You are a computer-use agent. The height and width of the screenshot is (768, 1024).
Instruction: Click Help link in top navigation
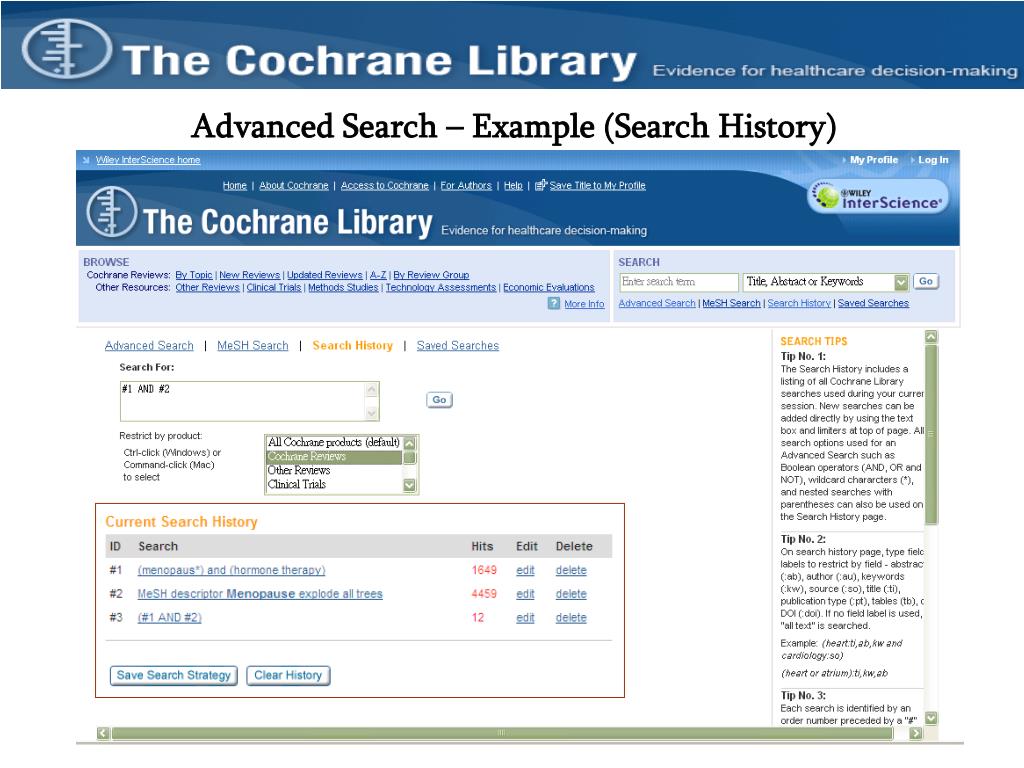tap(513, 185)
